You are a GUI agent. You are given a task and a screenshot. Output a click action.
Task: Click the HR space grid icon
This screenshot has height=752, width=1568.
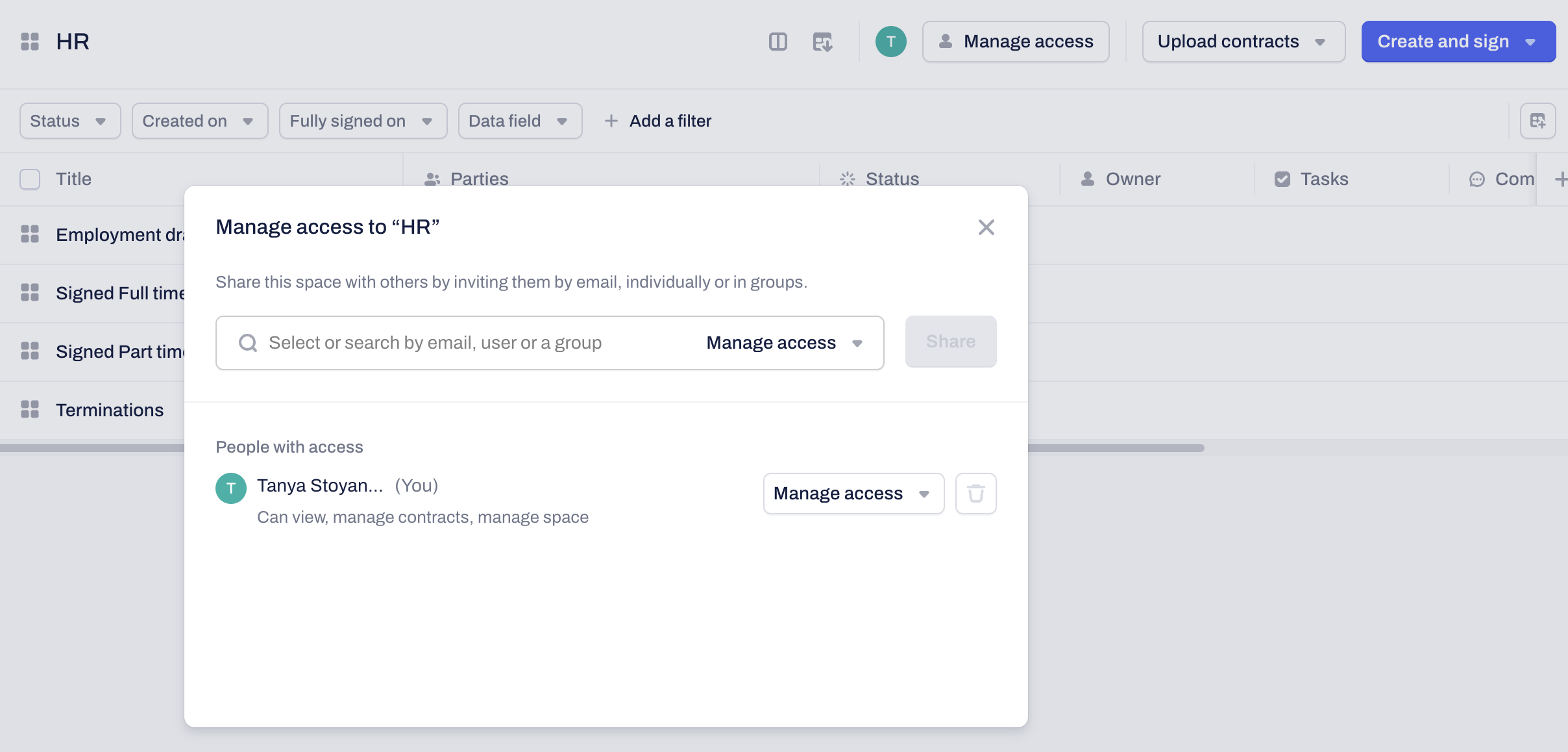(x=30, y=42)
